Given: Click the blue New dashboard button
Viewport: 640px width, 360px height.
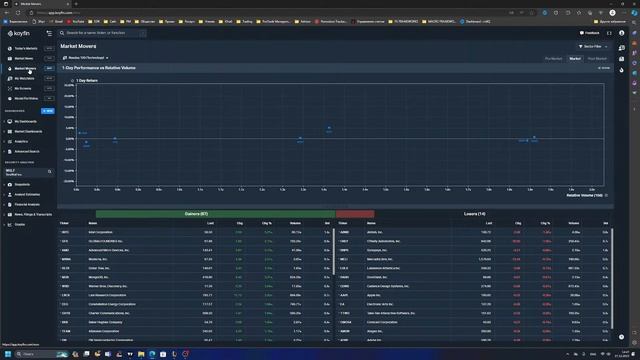Looking at the screenshot, I should pos(48,111).
